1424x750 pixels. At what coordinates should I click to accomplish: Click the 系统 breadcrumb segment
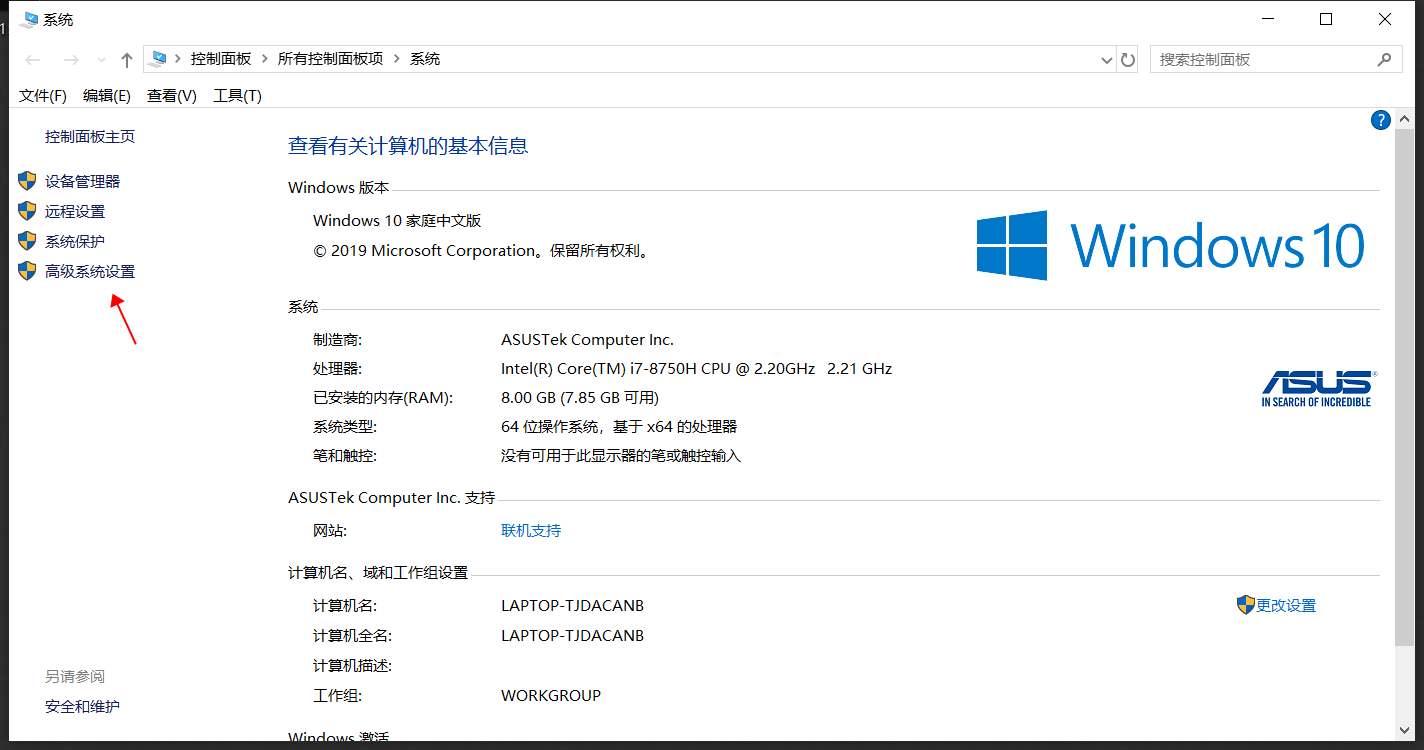pos(425,59)
